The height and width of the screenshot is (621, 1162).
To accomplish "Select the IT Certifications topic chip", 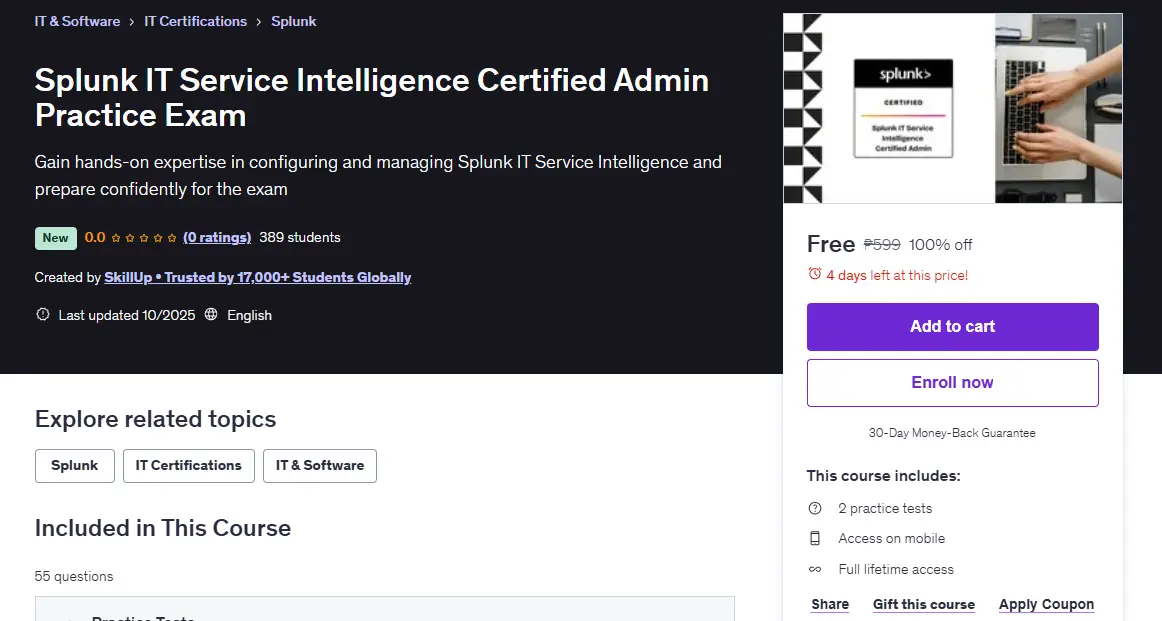I will (x=189, y=465).
